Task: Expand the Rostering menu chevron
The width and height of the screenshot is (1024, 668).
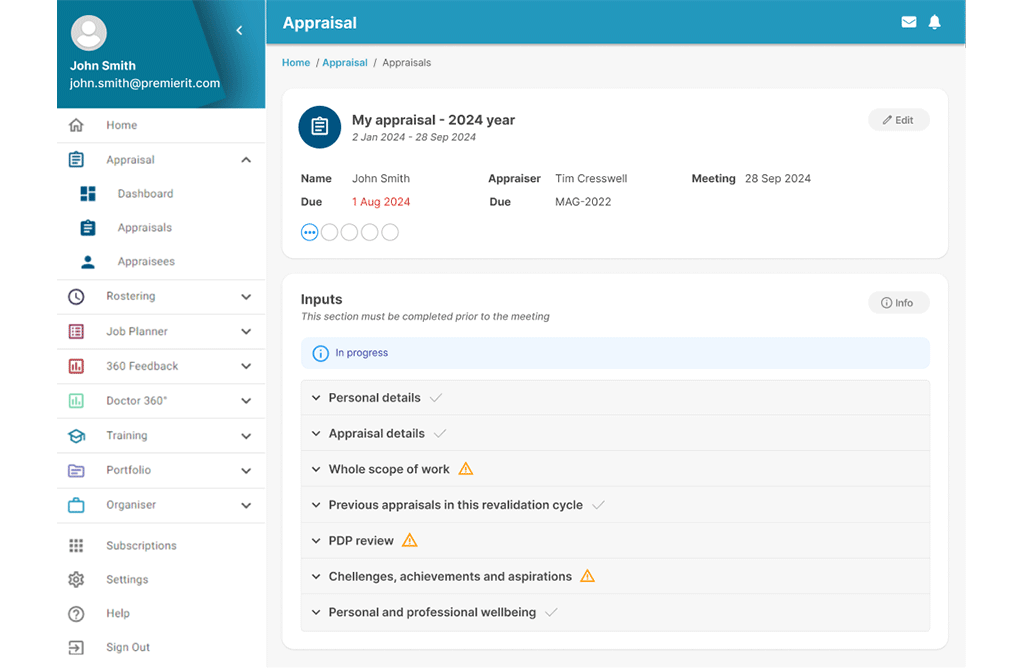Action: [x=246, y=296]
